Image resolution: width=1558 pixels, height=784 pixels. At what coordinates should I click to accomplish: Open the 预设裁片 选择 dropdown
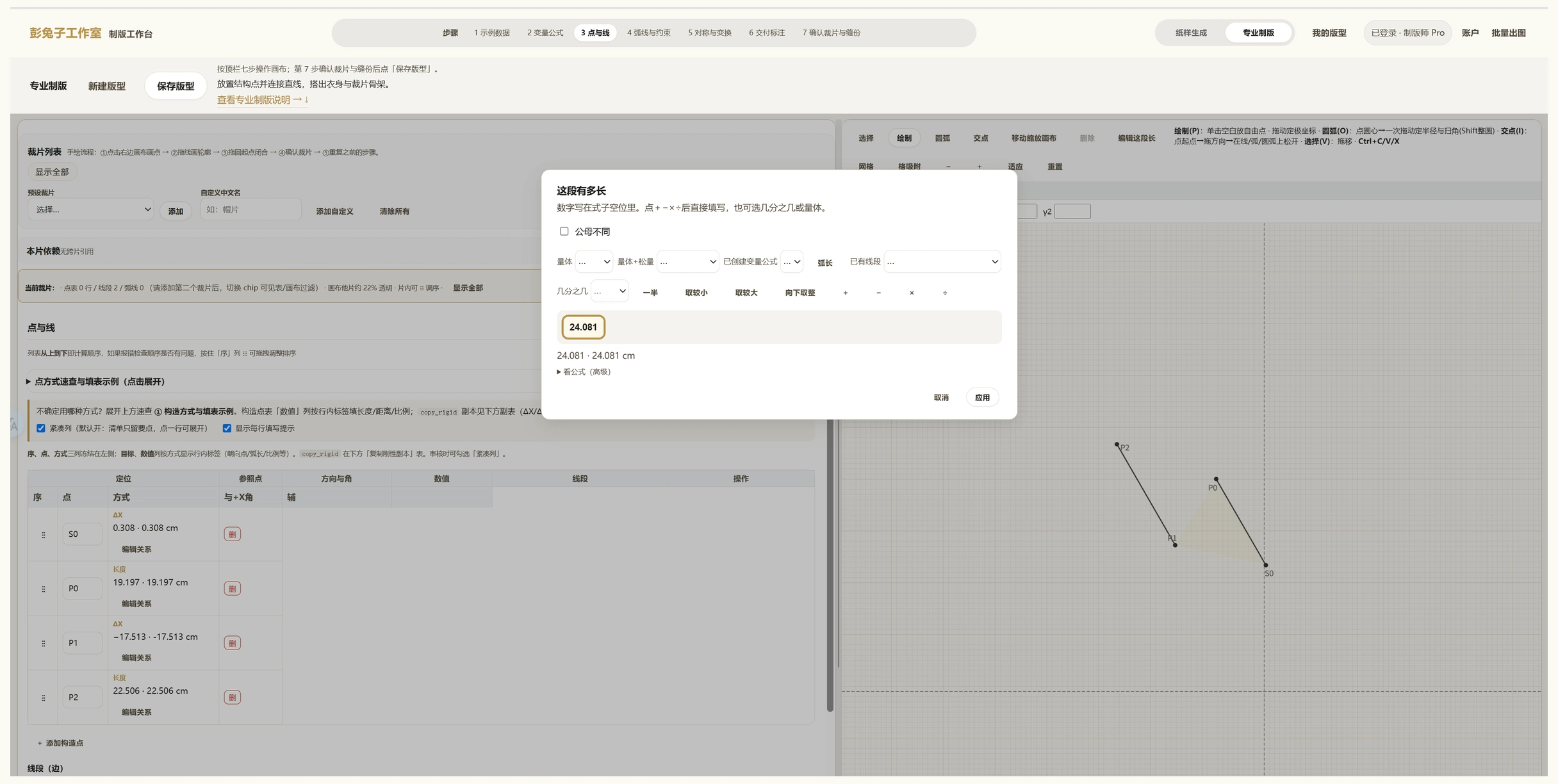[x=90, y=209]
